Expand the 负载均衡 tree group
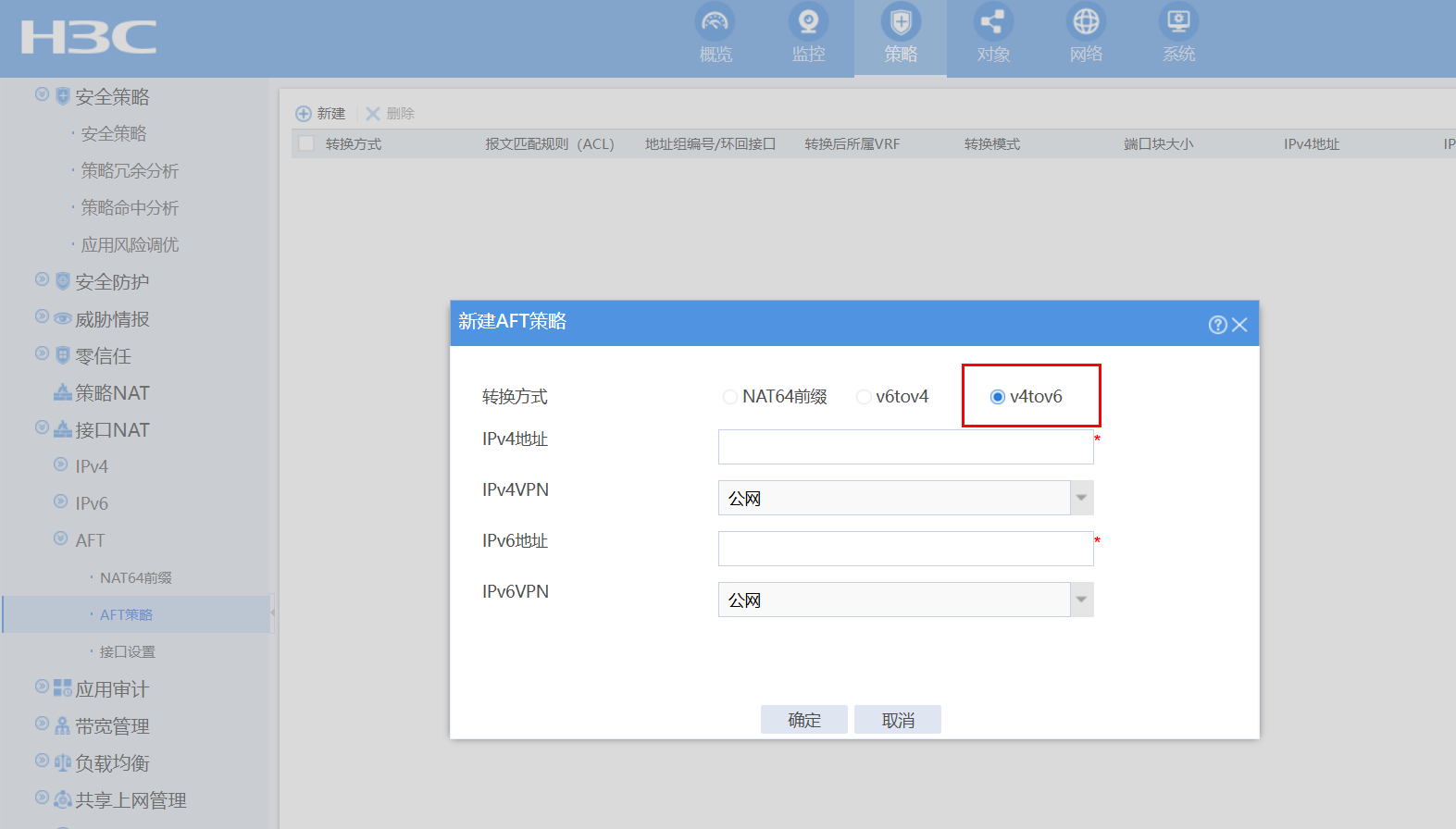Image resolution: width=1456 pixels, height=829 pixels. click(x=42, y=761)
